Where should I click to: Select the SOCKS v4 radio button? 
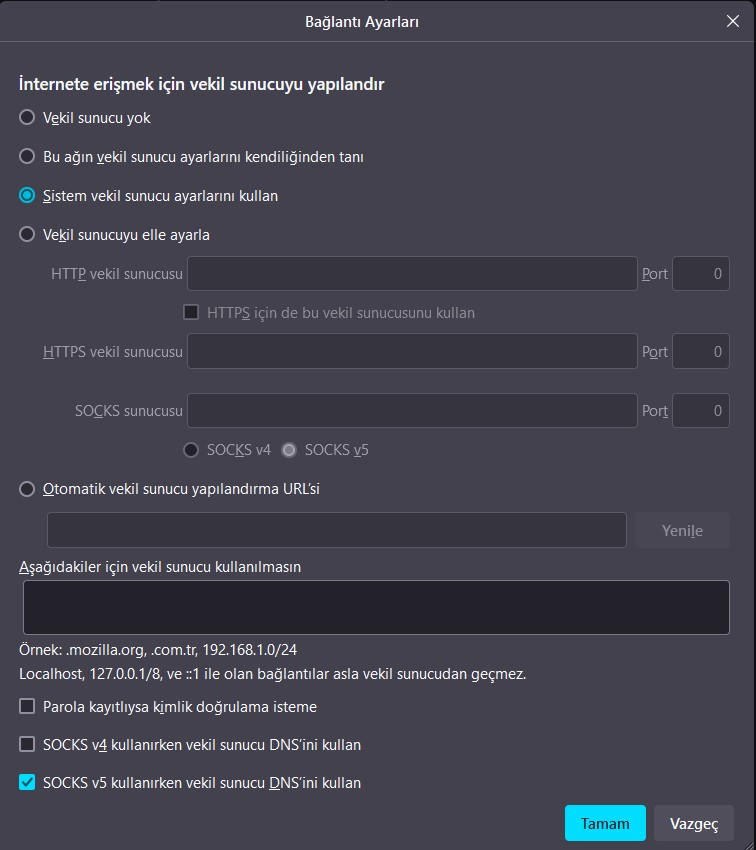click(191, 450)
